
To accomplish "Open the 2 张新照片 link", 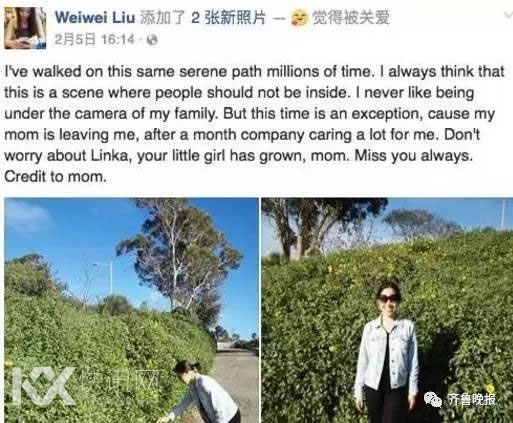I will point(228,17).
